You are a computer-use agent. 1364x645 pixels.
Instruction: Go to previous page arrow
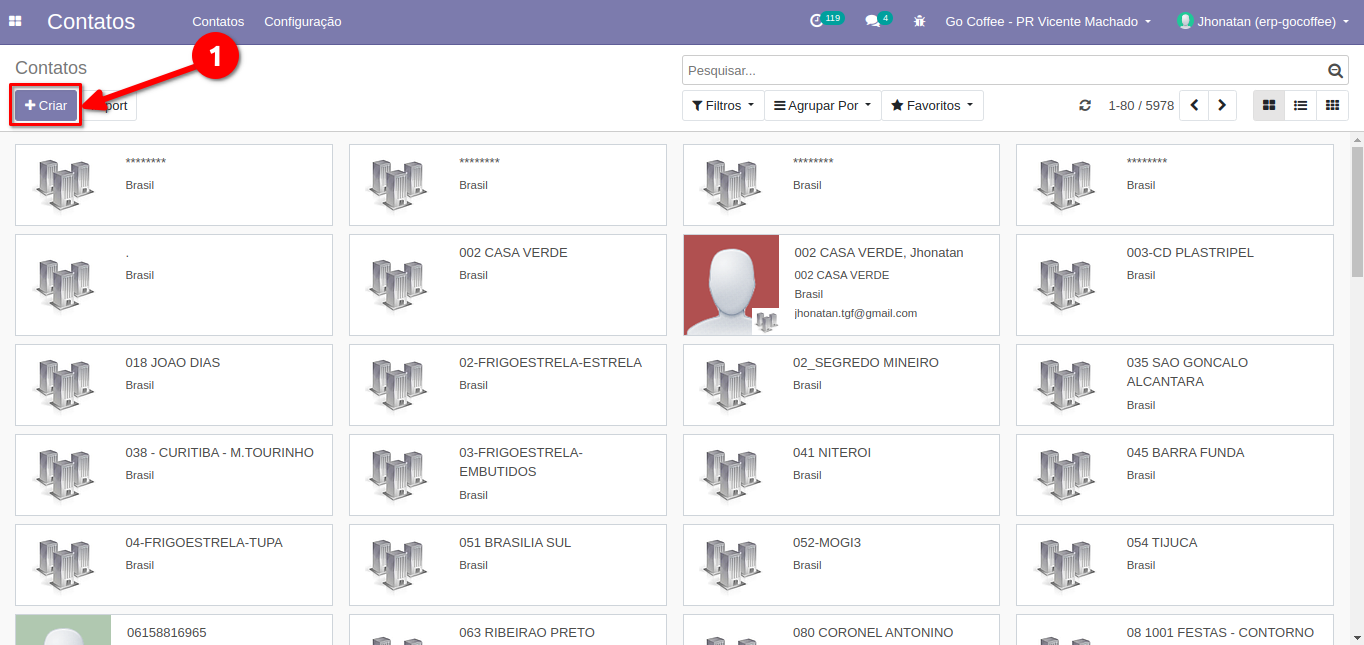point(1194,106)
